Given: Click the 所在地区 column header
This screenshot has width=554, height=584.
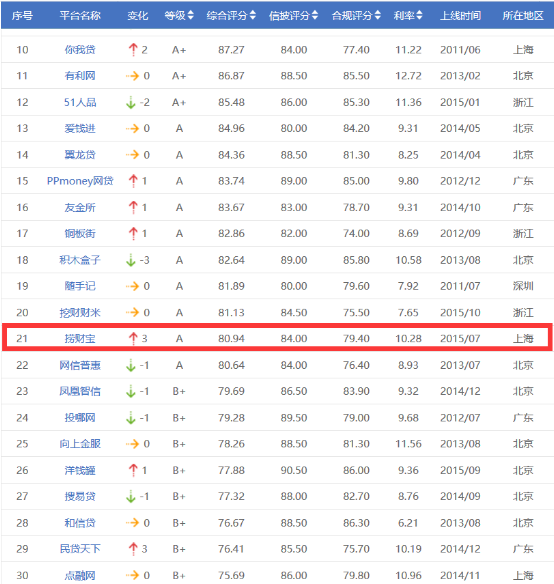Looking at the screenshot, I should point(523,16).
